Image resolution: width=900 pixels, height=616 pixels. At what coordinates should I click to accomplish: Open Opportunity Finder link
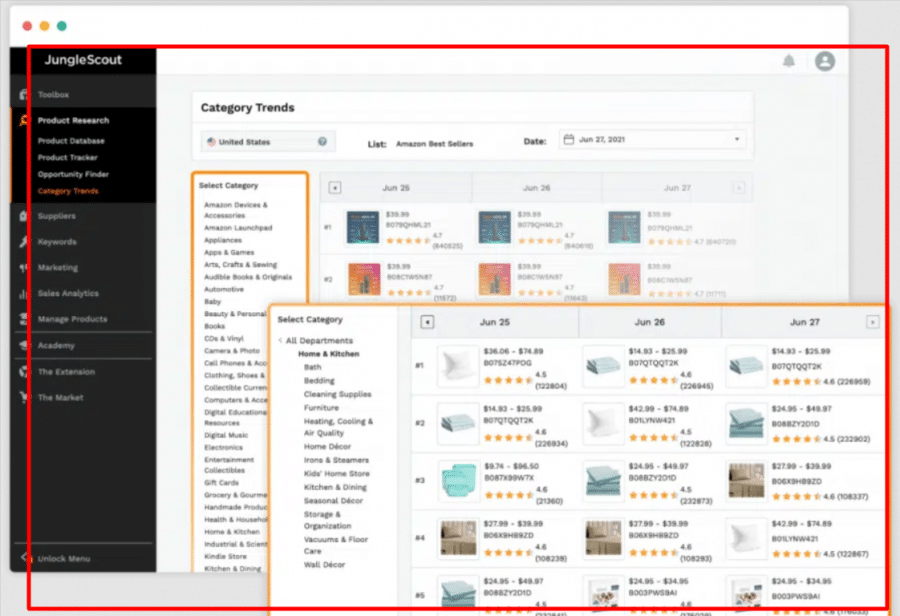pos(73,174)
